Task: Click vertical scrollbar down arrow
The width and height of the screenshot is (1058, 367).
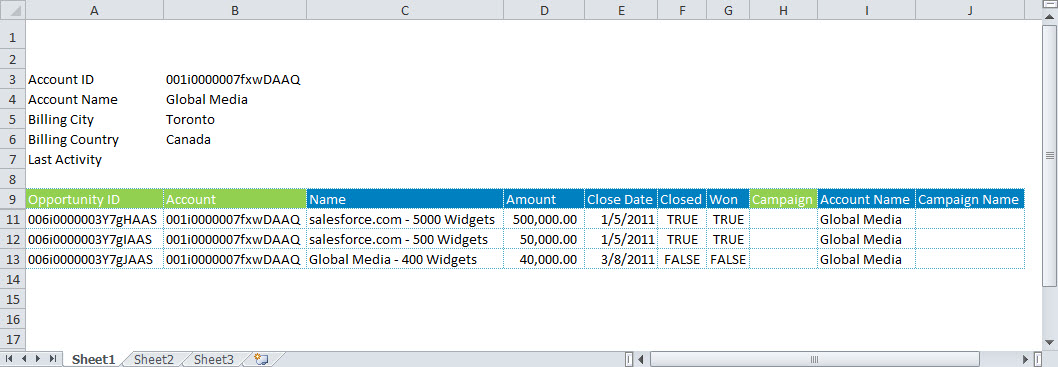Action: (x=1050, y=343)
